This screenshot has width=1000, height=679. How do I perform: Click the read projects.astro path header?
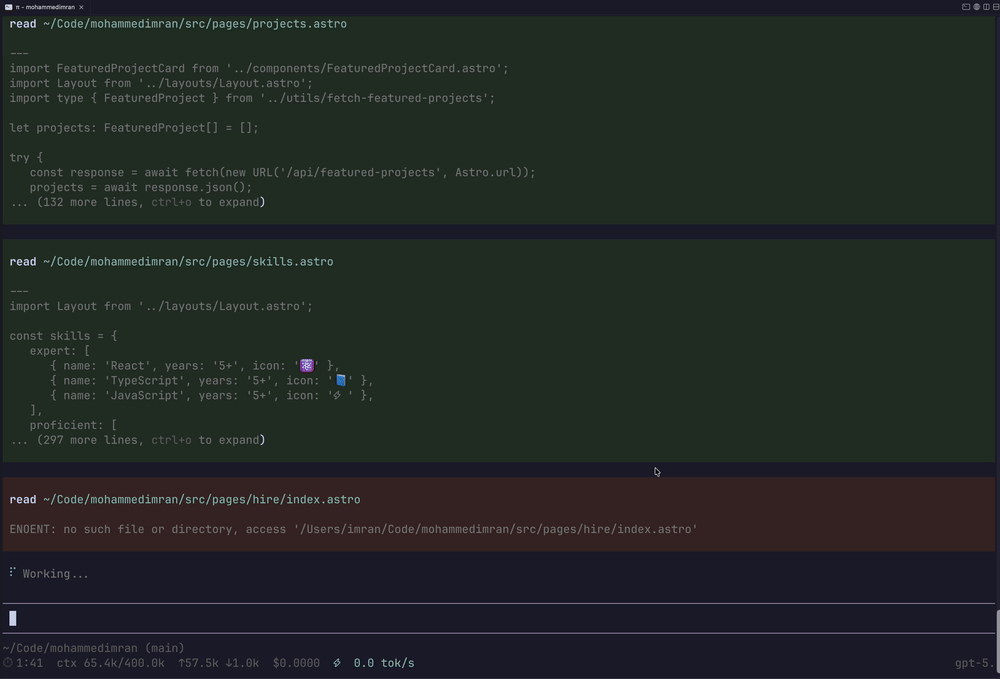[x=178, y=24]
